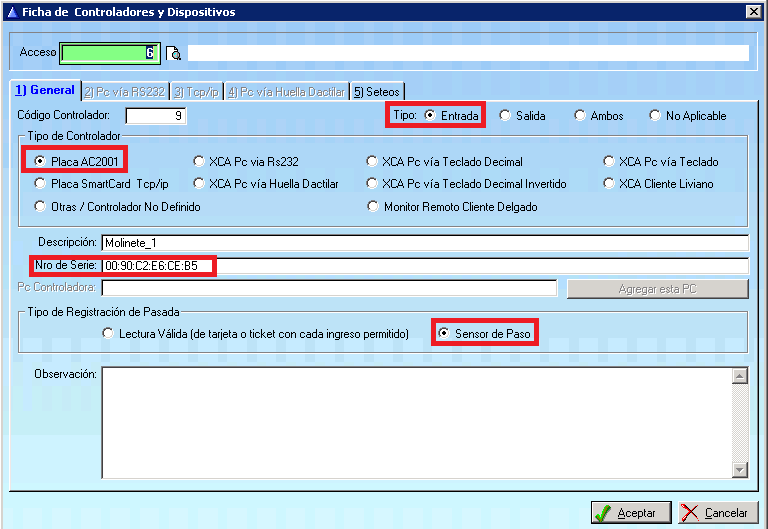The height and width of the screenshot is (529, 768).
Task: Open the 1) General tab
Action: [44, 90]
